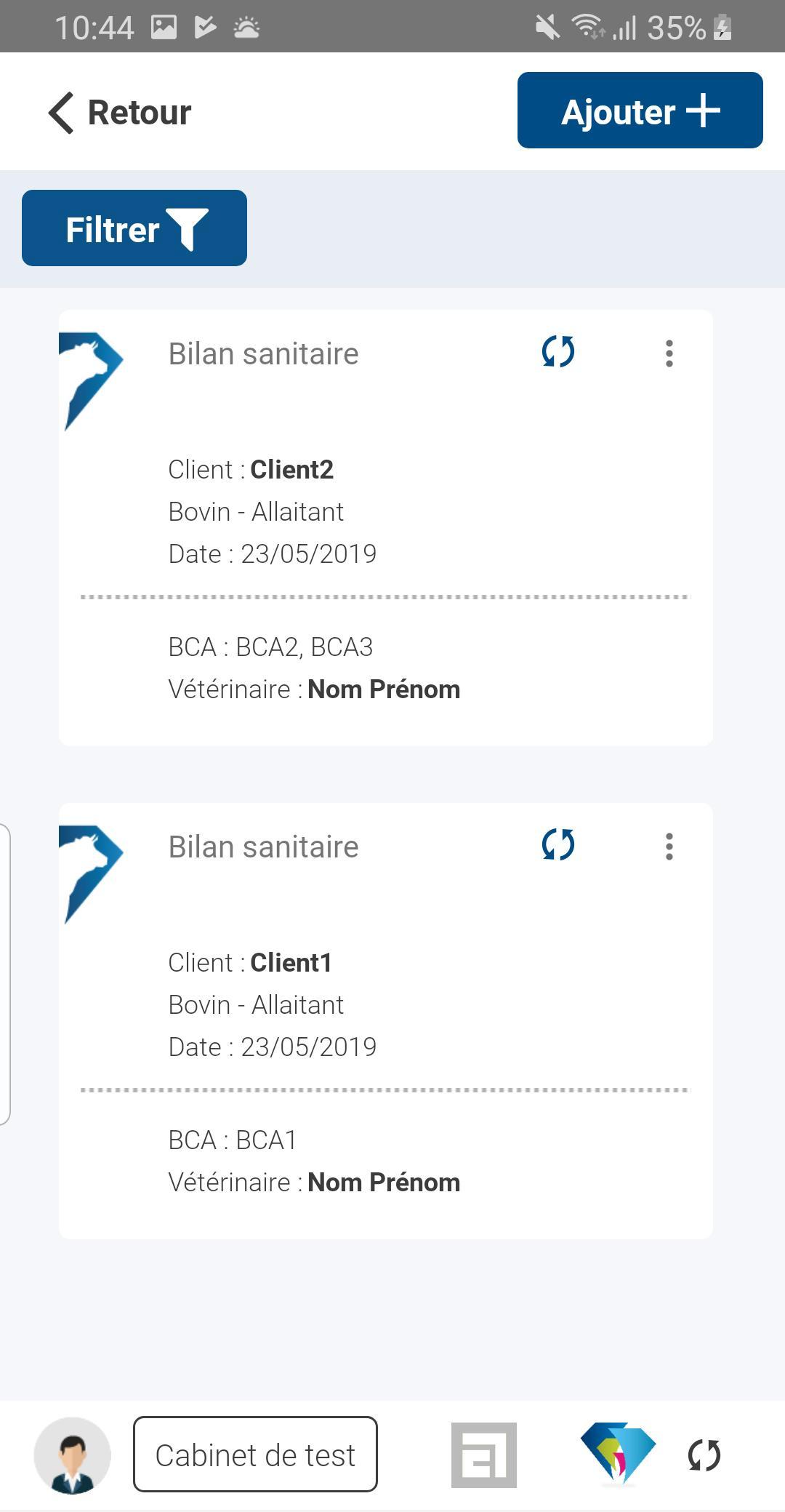Tap the cow logo on Client2 card
Screen dimensions: 785x1512
(91, 380)
